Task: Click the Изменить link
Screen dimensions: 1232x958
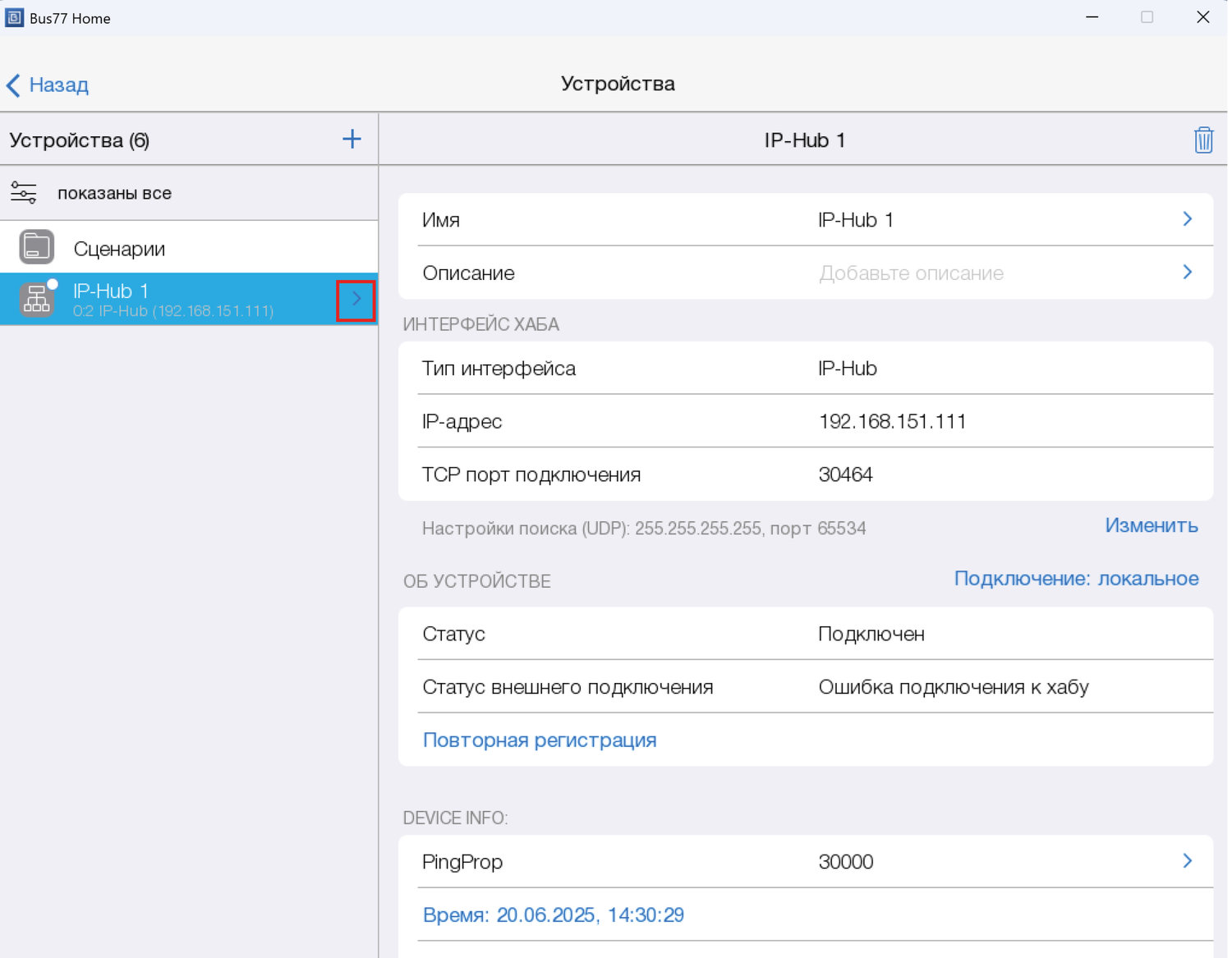Action: [x=1151, y=525]
